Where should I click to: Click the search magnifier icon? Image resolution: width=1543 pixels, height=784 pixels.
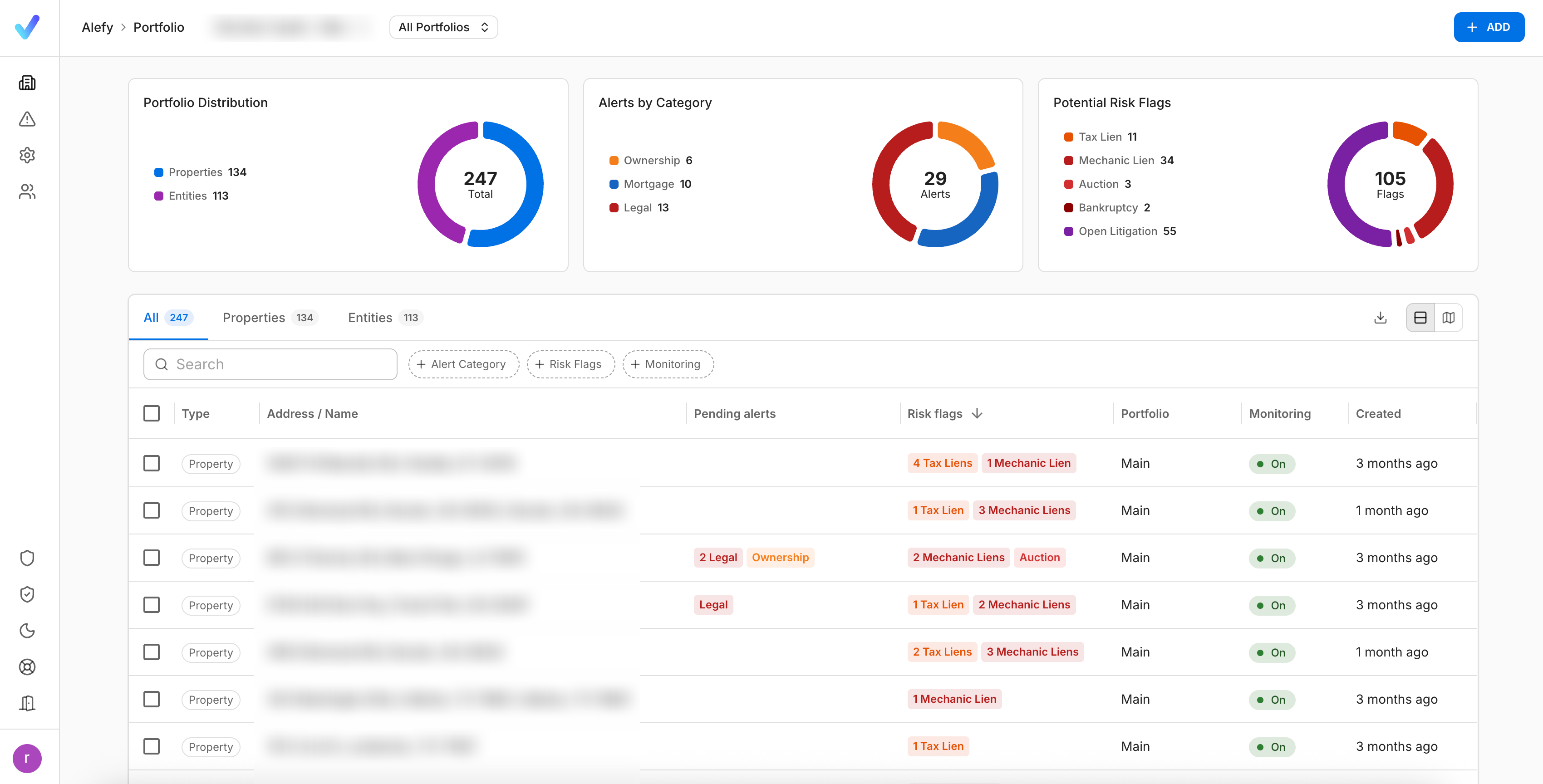(x=161, y=364)
